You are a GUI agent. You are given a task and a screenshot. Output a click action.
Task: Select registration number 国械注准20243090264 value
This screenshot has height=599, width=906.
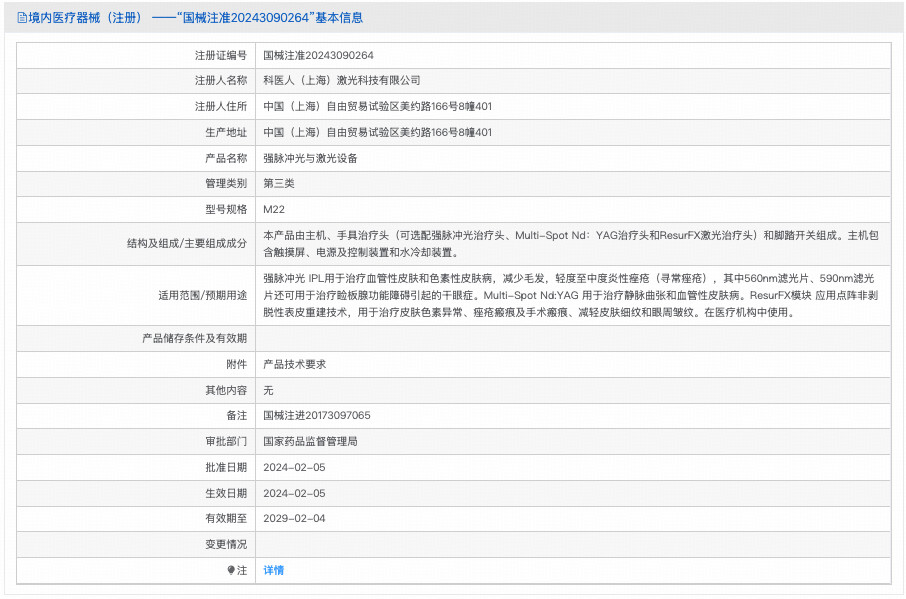pos(318,55)
